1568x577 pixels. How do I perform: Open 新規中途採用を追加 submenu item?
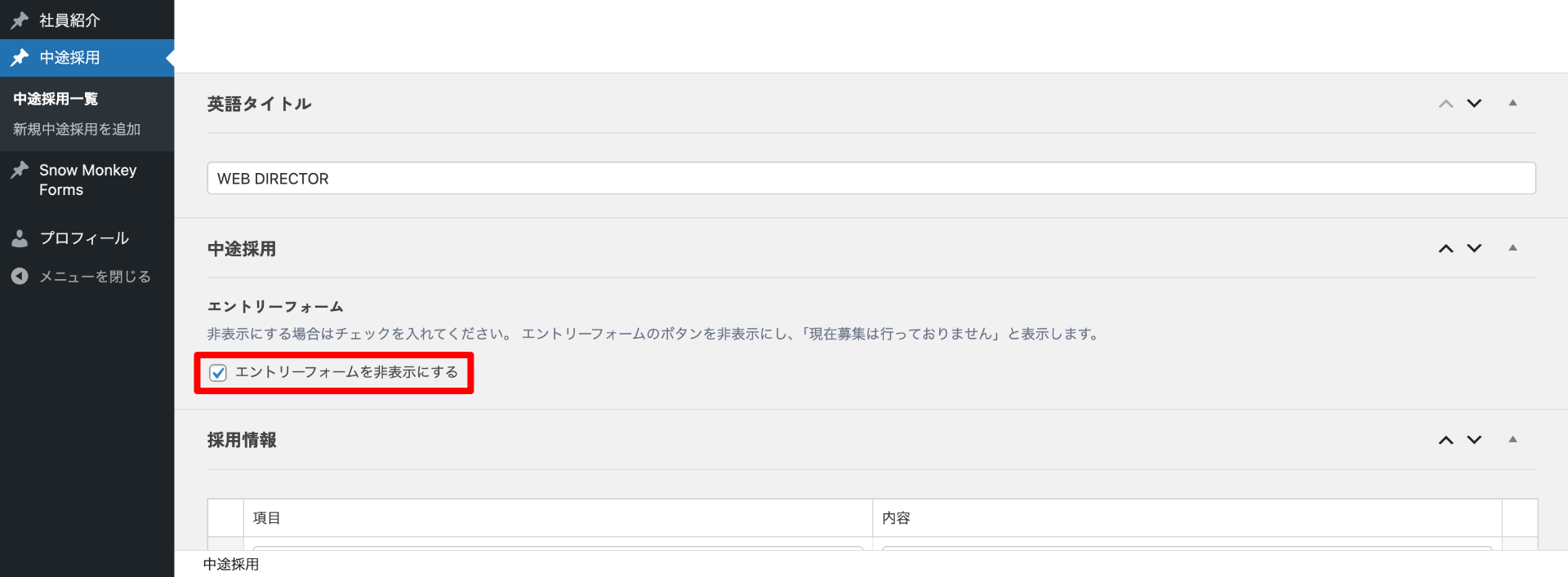click(77, 129)
